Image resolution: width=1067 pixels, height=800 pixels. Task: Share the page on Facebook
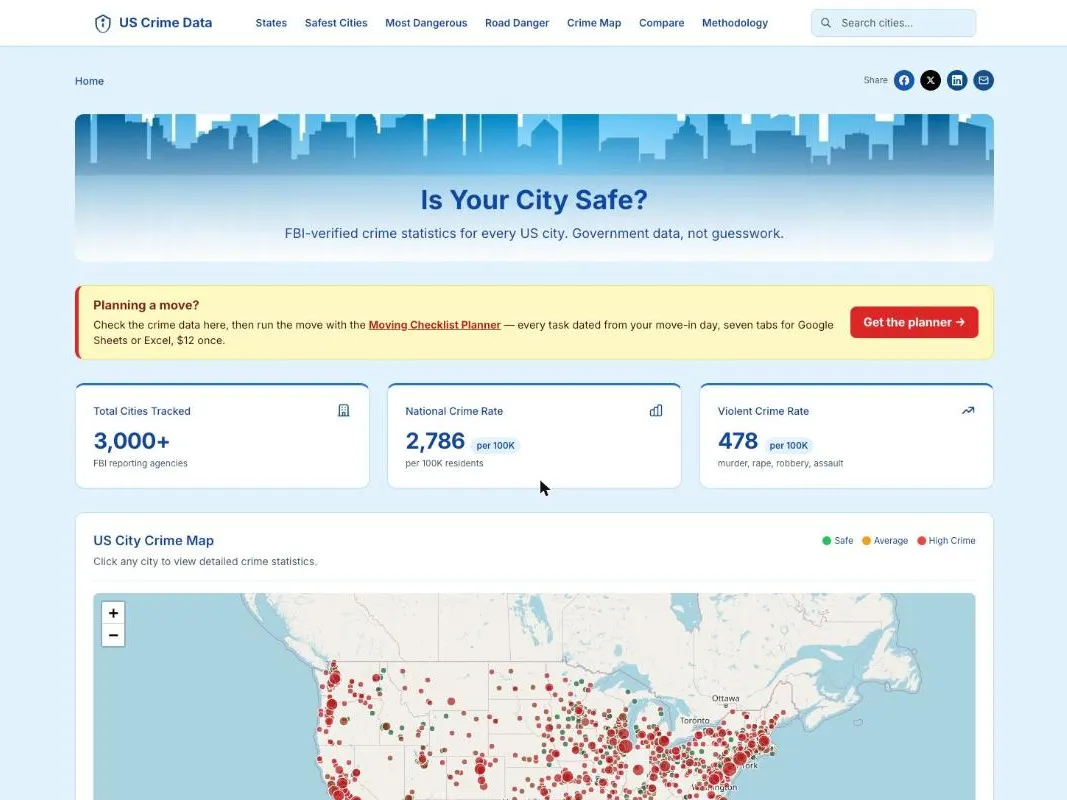point(904,80)
